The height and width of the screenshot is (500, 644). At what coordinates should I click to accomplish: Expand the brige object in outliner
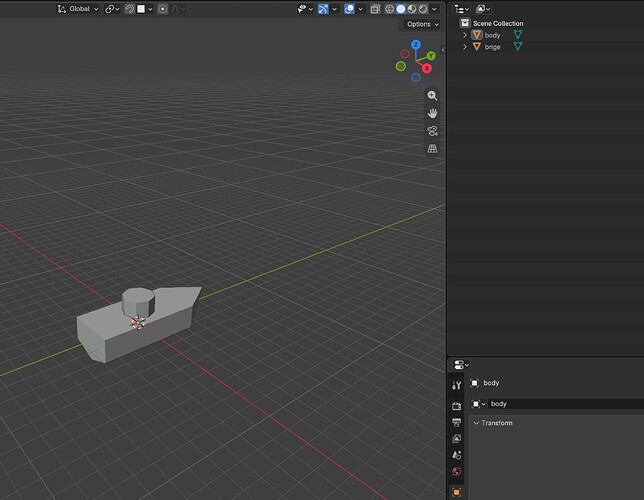[465, 47]
